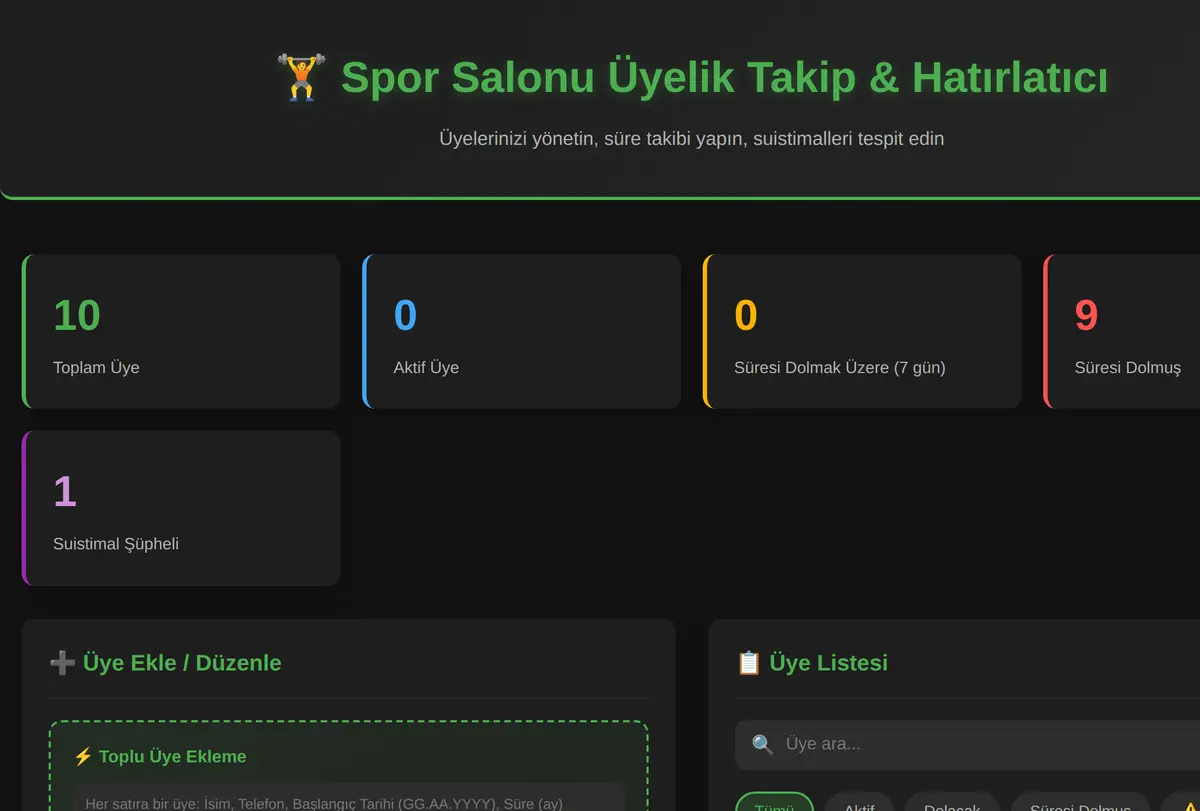Image resolution: width=1200 pixels, height=811 pixels.
Task: Click the lightning icon beside Toplu Üye Ekleme
Action: pos(83,757)
